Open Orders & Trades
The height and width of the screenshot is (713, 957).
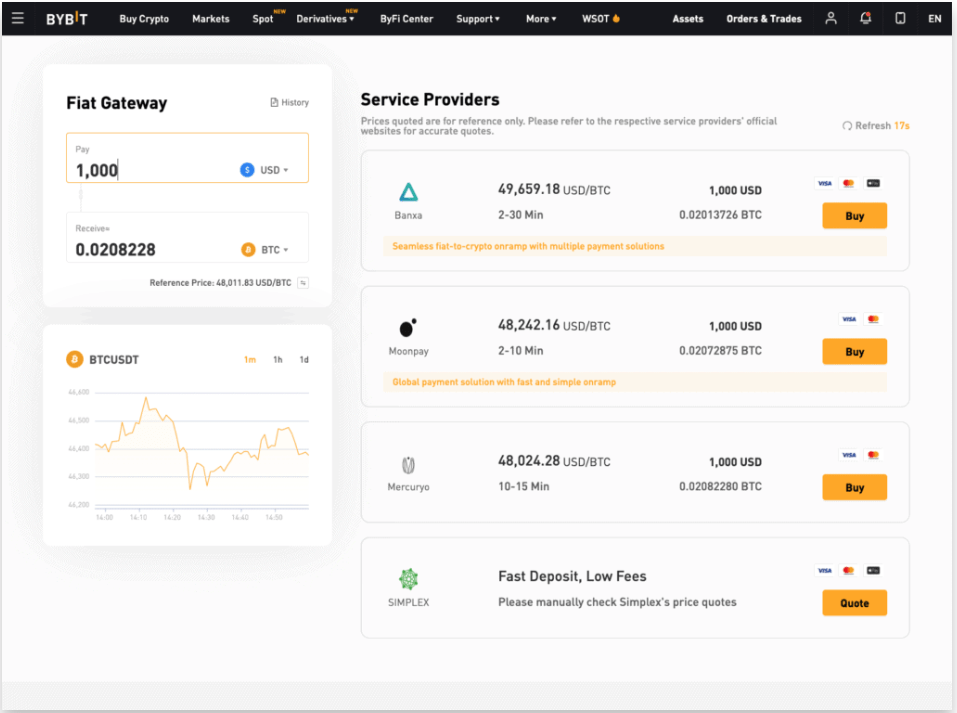click(x=764, y=19)
